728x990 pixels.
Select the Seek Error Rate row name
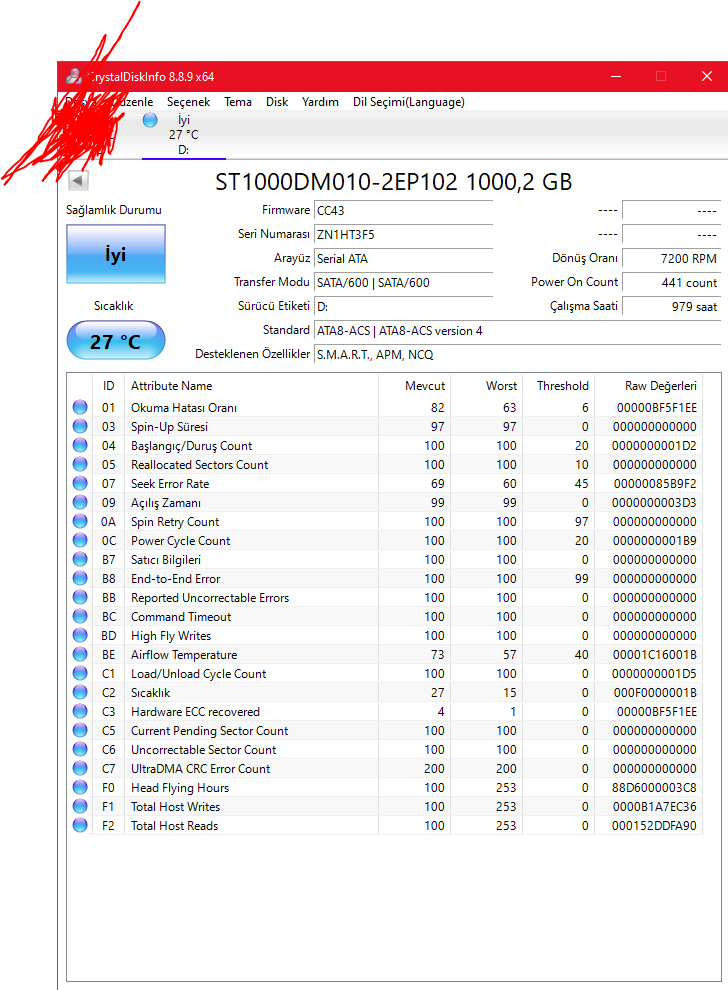pos(170,484)
